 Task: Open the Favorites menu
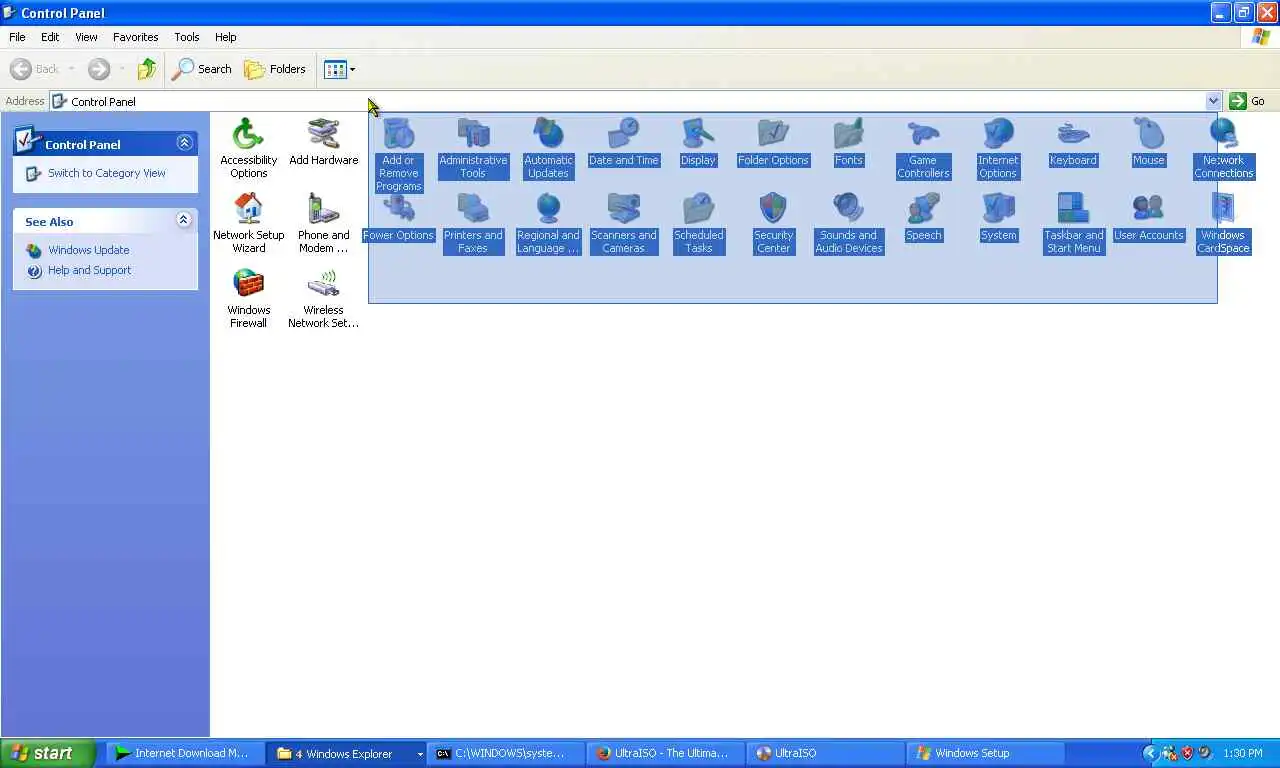[135, 37]
